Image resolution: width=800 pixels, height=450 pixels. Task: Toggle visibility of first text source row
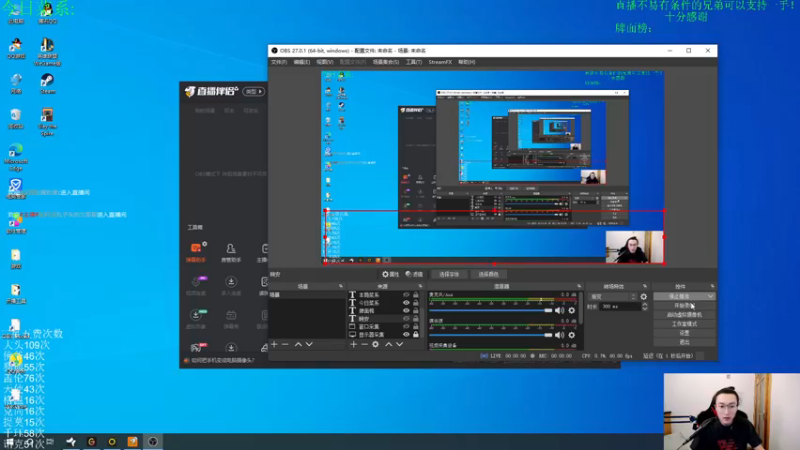pyautogui.click(x=406, y=295)
